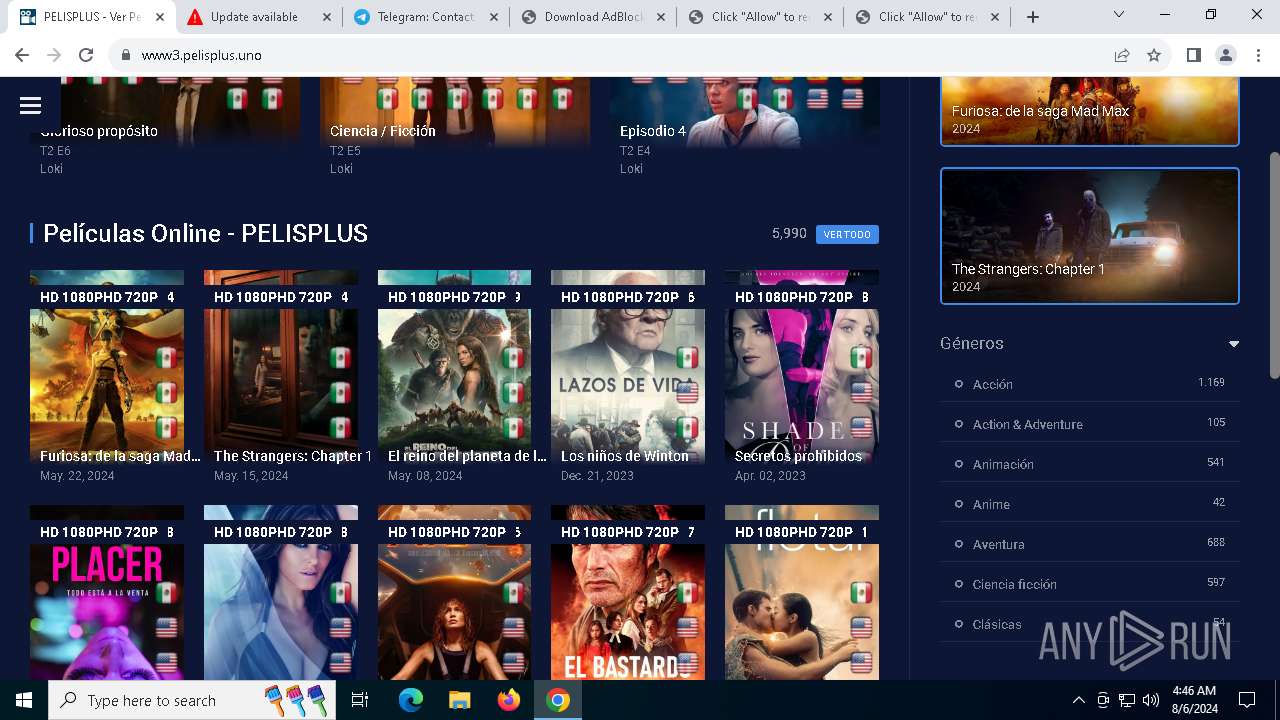Close the Update available tab
1280x720 pixels.
pyautogui.click(x=326, y=17)
